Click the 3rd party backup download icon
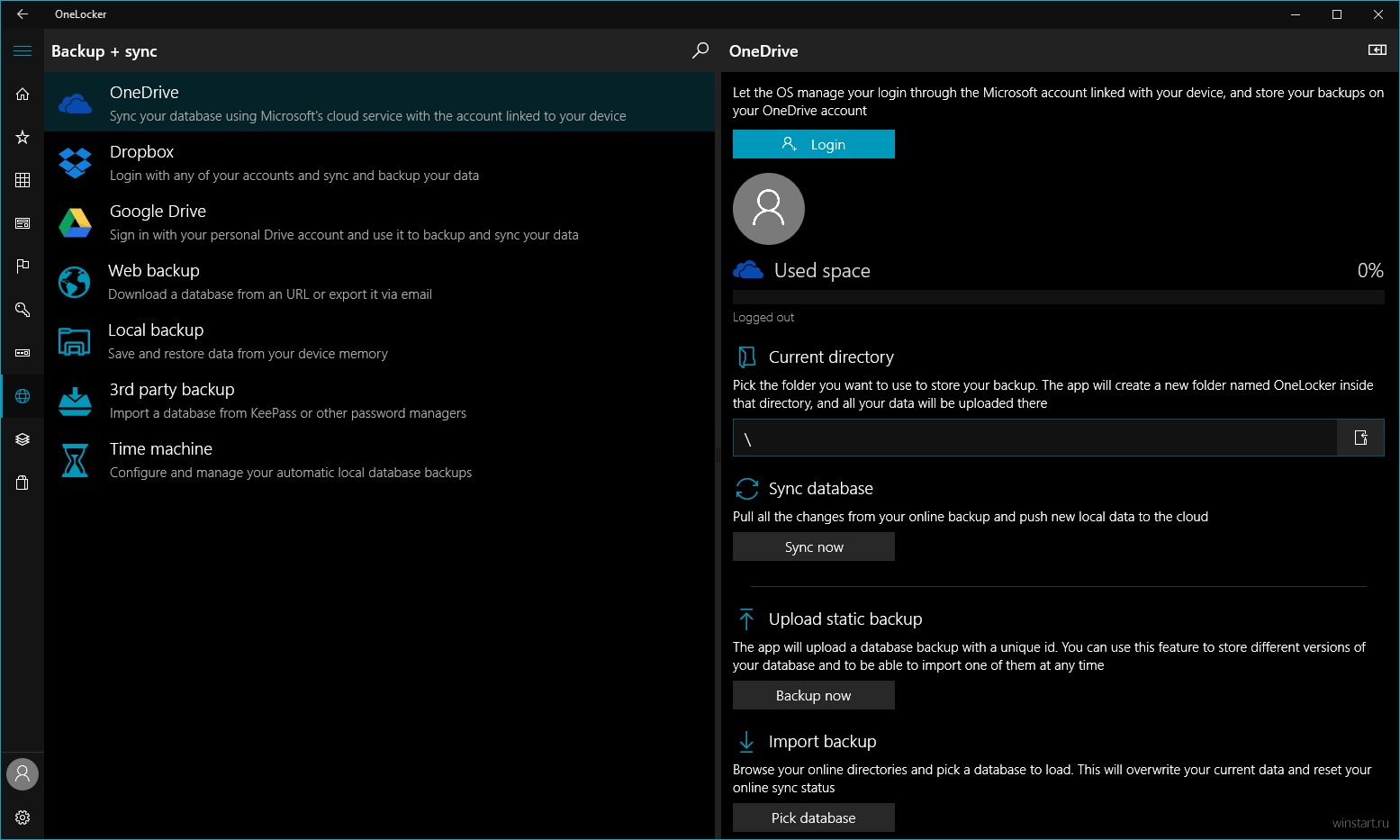The width and height of the screenshot is (1400, 840). click(x=75, y=401)
